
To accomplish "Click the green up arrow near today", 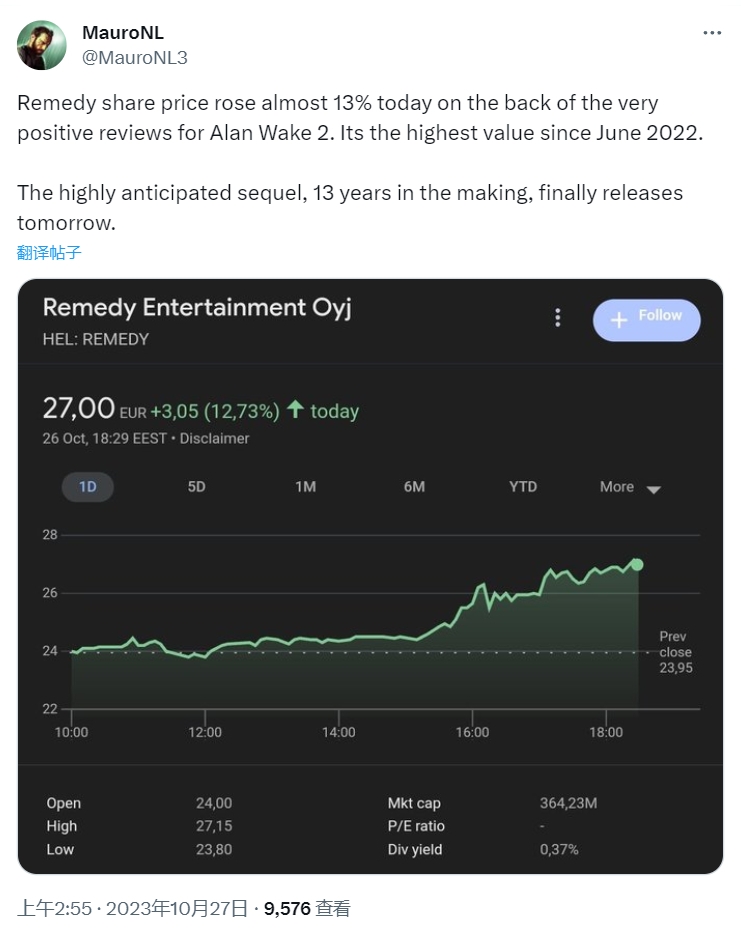I will (295, 410).
